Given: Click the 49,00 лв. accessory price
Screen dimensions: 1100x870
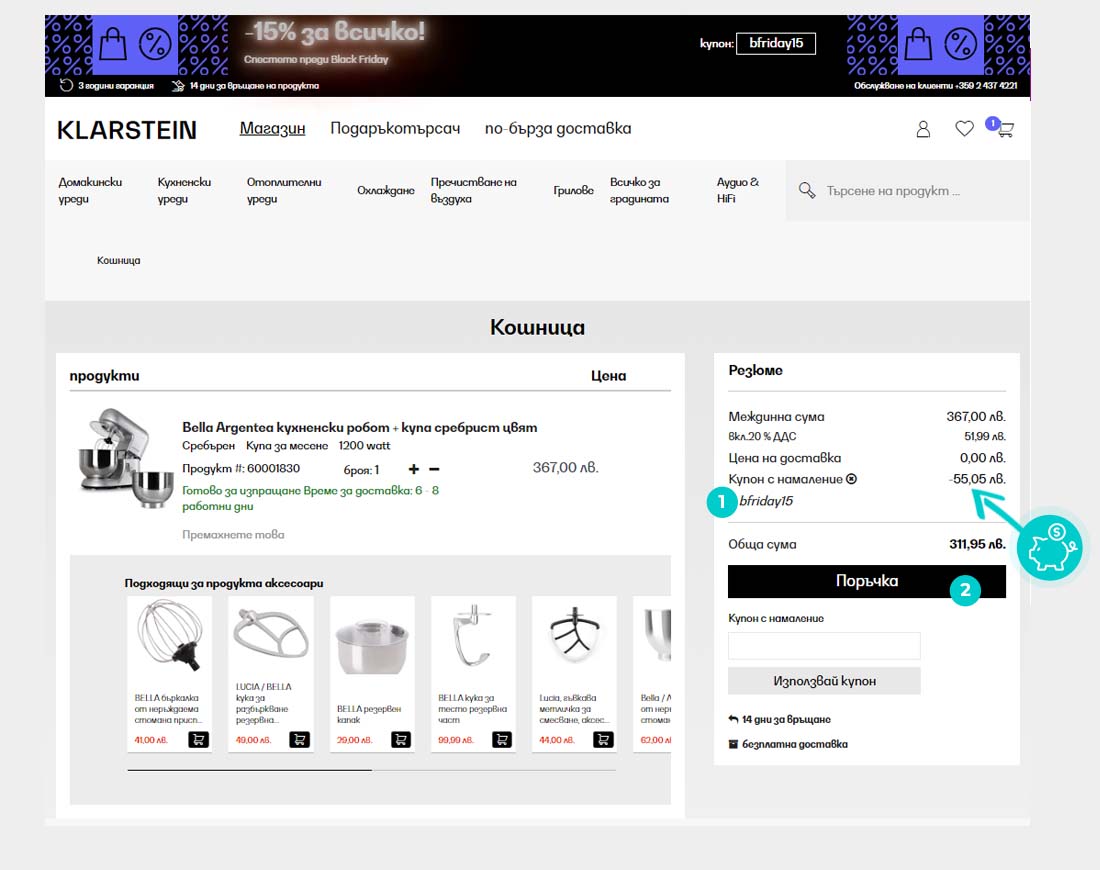Looking at the screenshot, I should [253, 740].
